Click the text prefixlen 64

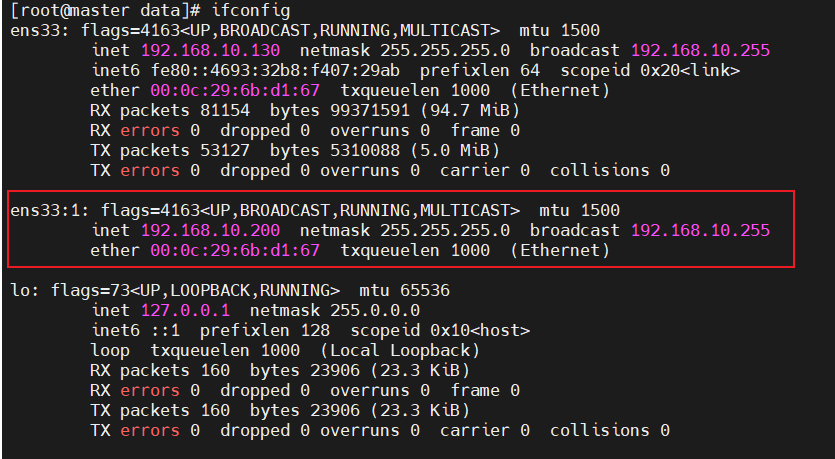point(480,70)
